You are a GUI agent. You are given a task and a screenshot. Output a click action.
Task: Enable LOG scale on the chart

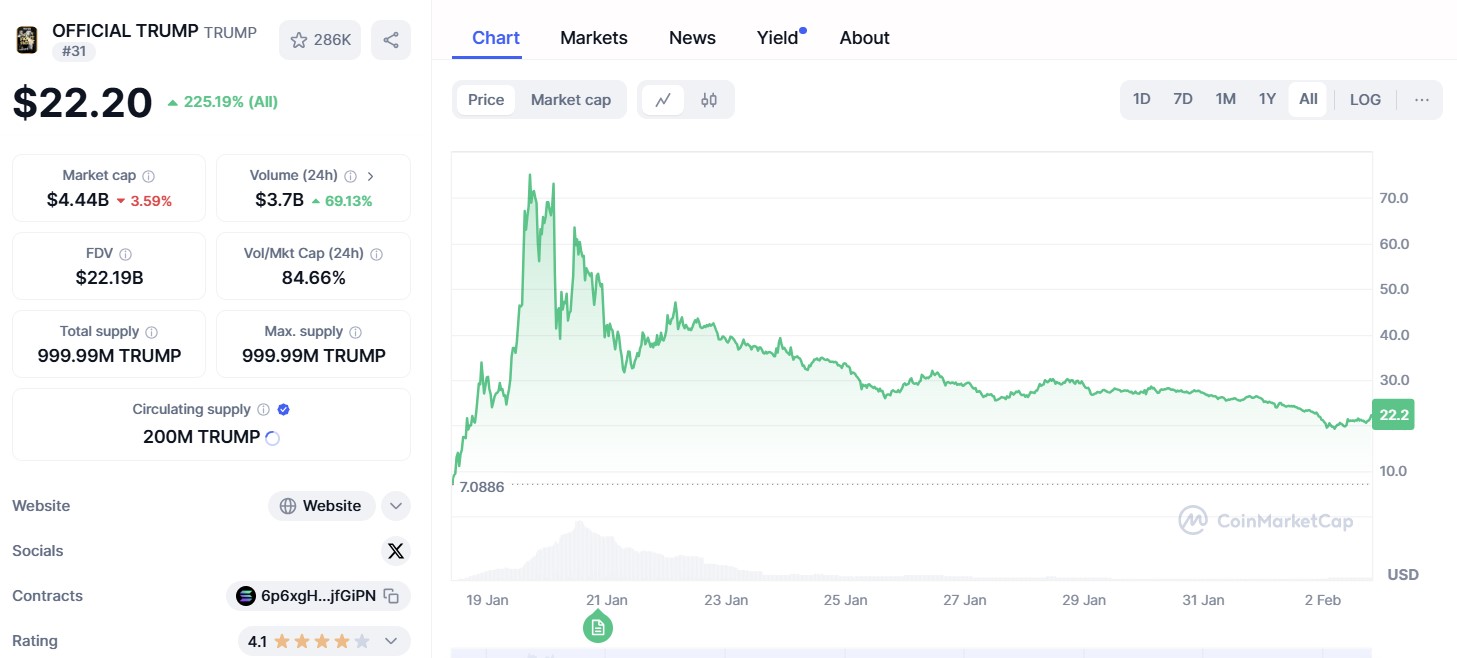(x=1364, y=99)
